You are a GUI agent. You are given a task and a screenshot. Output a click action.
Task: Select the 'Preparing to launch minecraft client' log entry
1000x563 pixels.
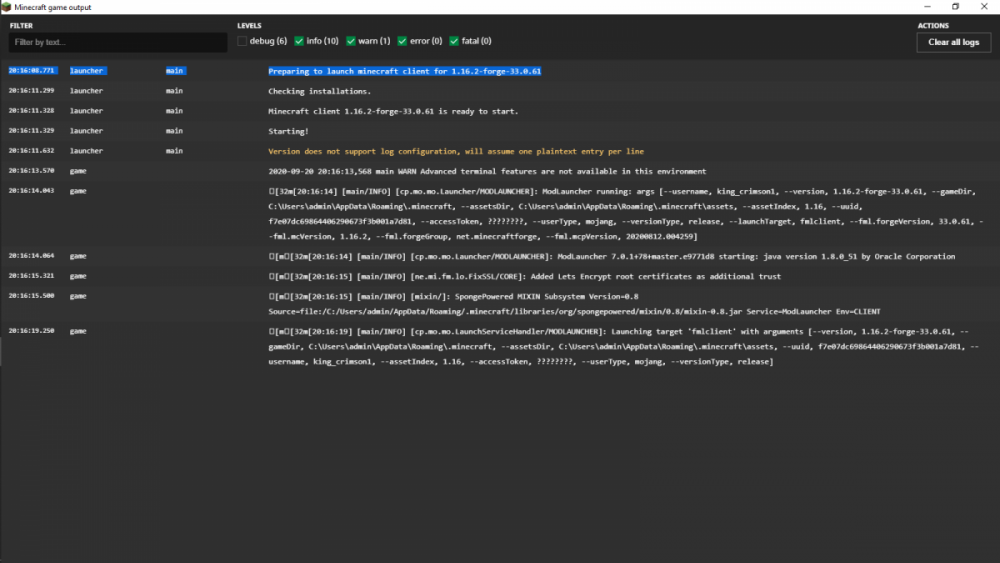pos(404,71)
